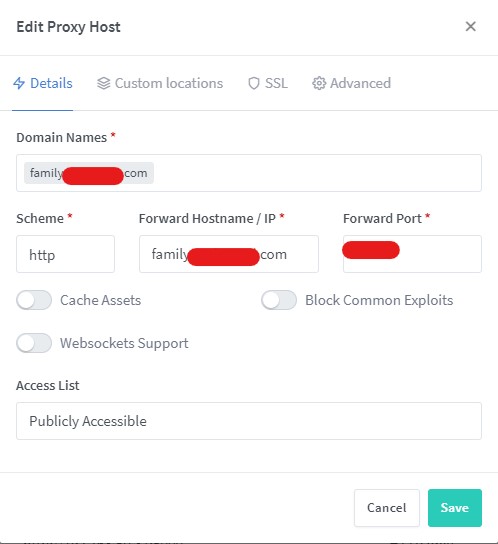Image resolution: width=498 pixels, height=544 pixels.
Task: Select the family domain name tag
Action: (x=89, y=173)
